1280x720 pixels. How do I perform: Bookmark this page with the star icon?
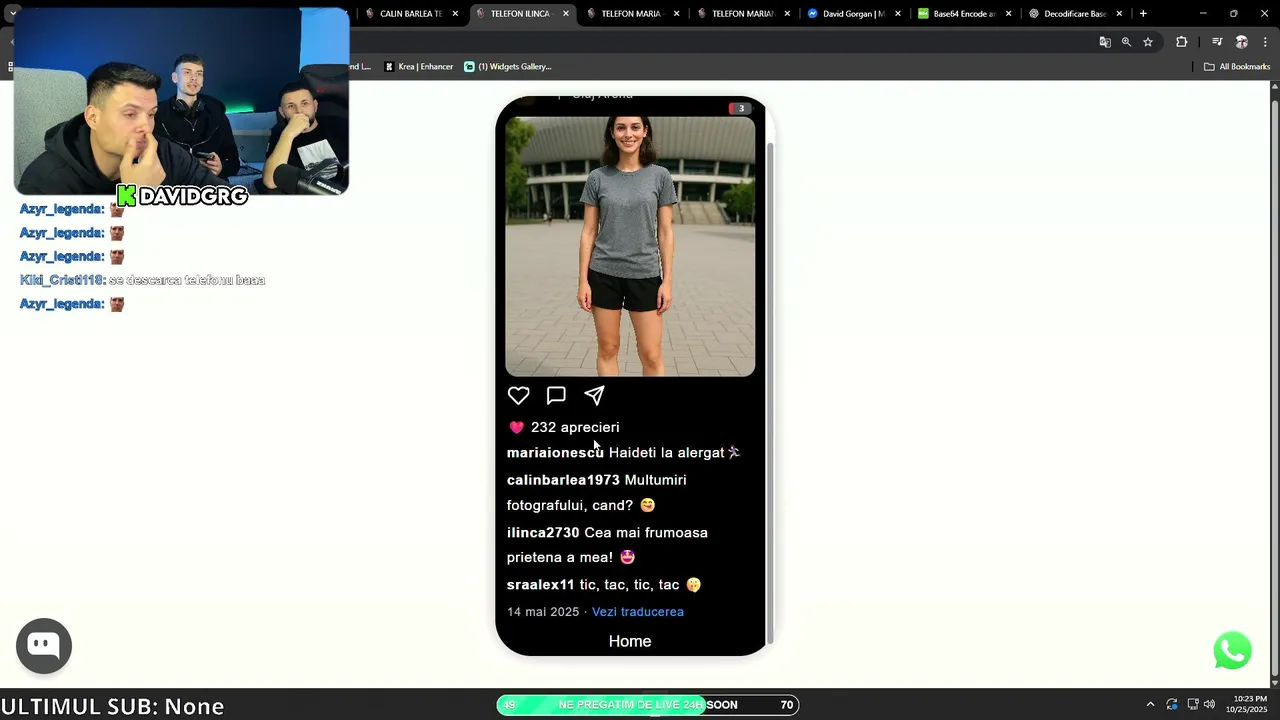(x=1148, y=42)
